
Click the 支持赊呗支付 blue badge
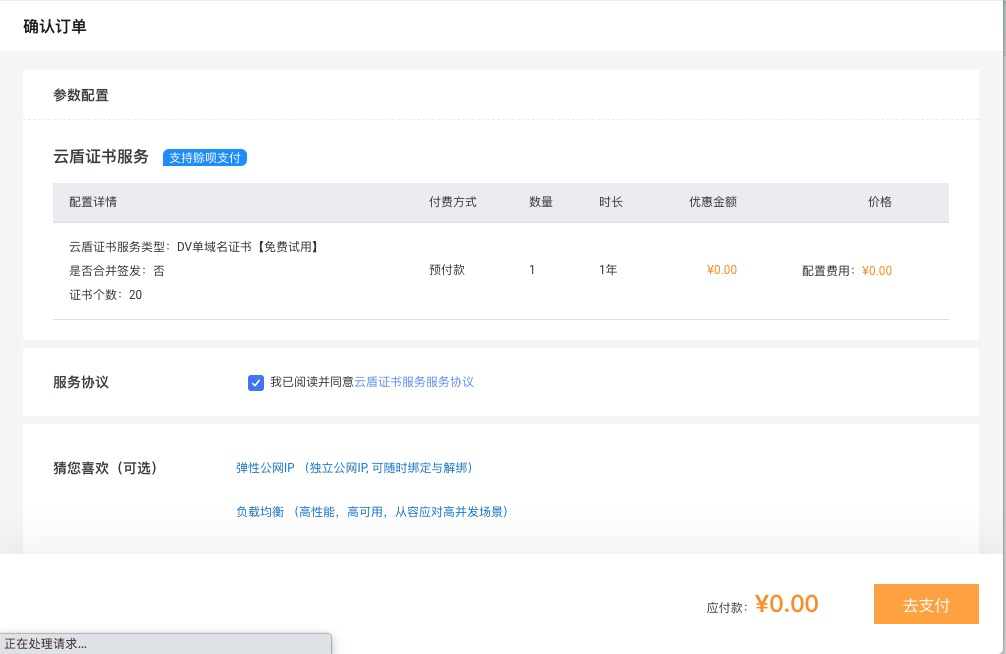(x=205, y=158)
